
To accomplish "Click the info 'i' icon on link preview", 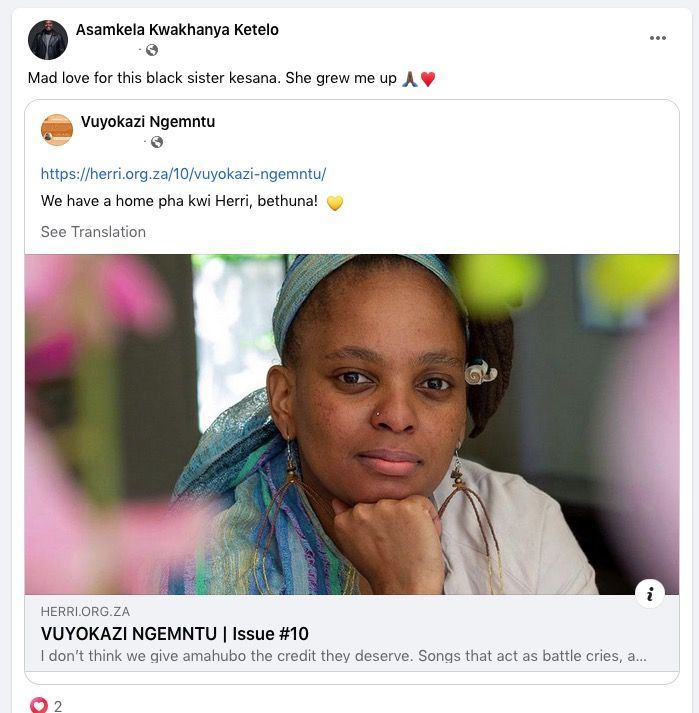I will [x=649, y=594].
